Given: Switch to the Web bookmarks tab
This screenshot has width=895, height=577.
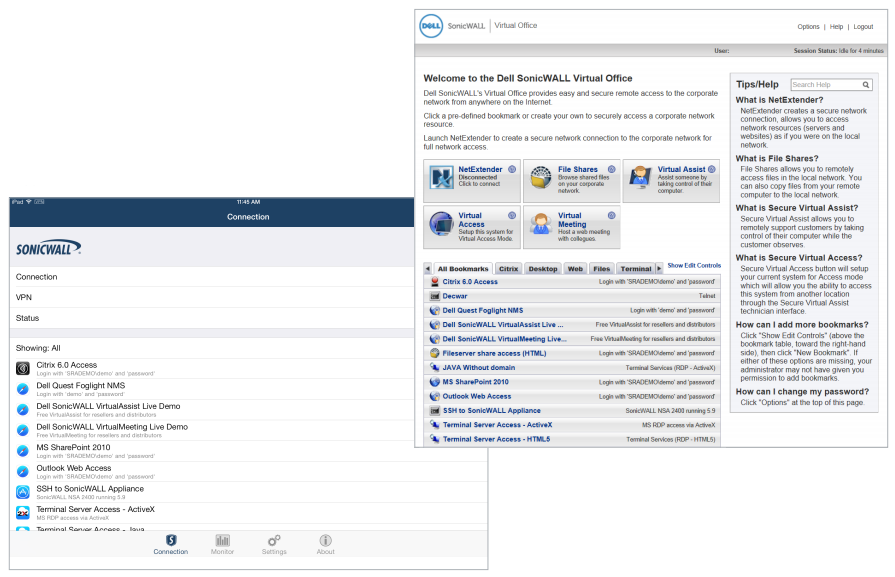Looking at the screenshot, I should pyautogui.click(x=575, y=269).
